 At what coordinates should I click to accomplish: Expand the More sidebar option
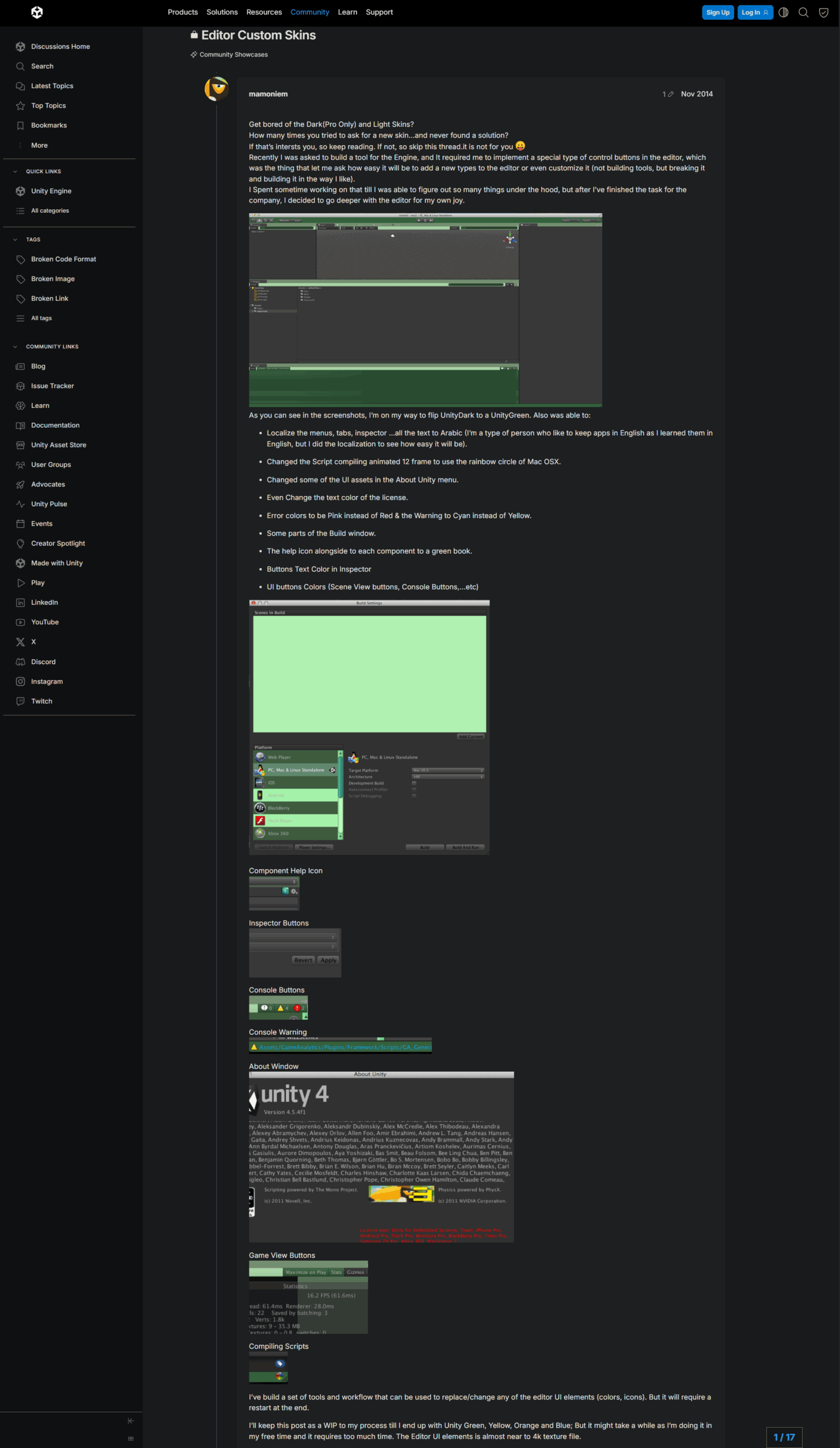pos(39,145)
